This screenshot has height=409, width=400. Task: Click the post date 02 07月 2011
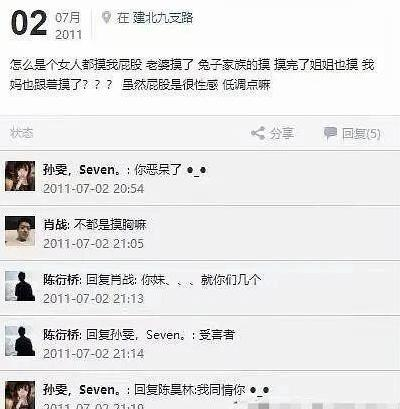coord(47,24)
